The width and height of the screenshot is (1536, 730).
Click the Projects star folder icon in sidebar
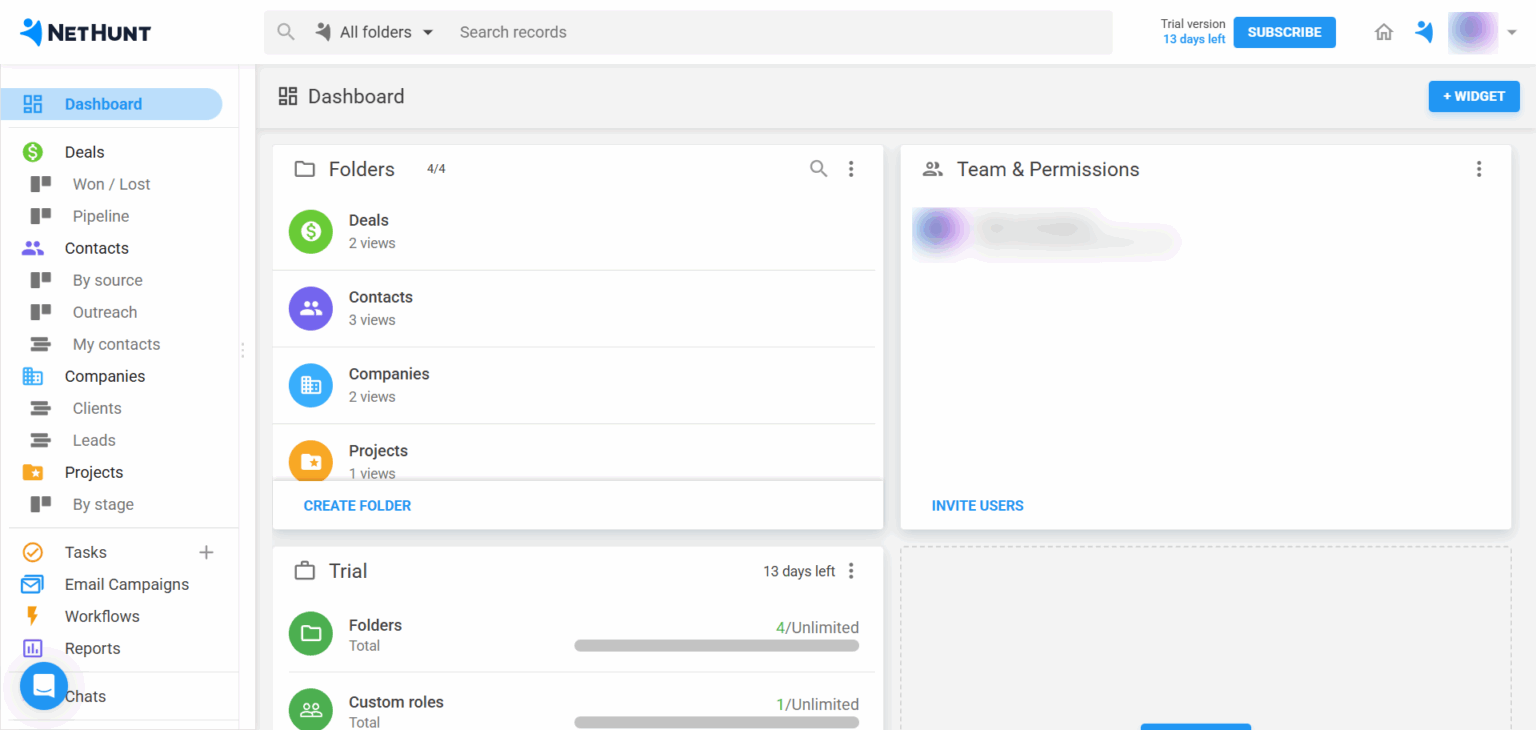point(33,472)
